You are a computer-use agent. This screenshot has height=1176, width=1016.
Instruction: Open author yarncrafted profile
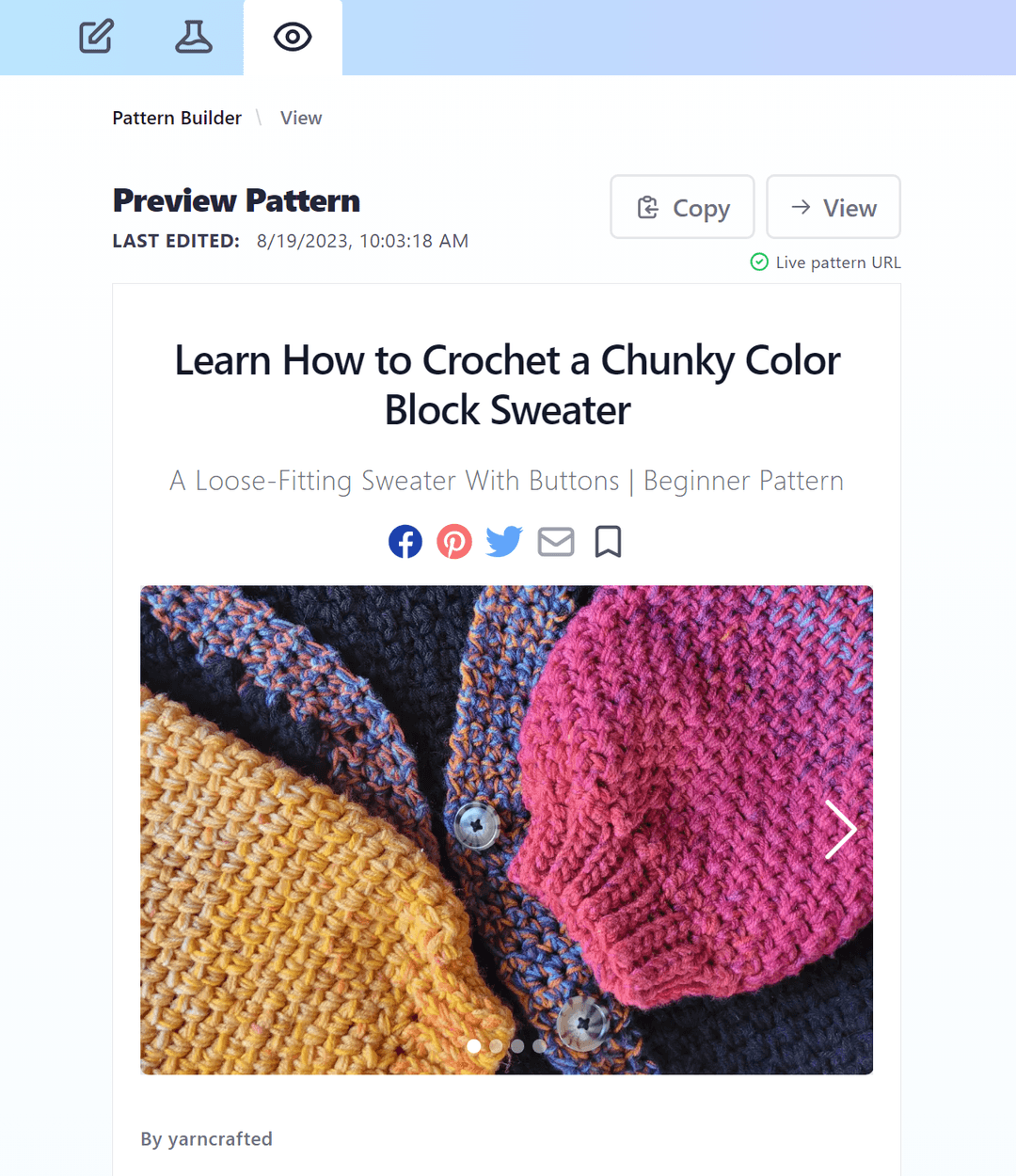tap(219, 1139)
